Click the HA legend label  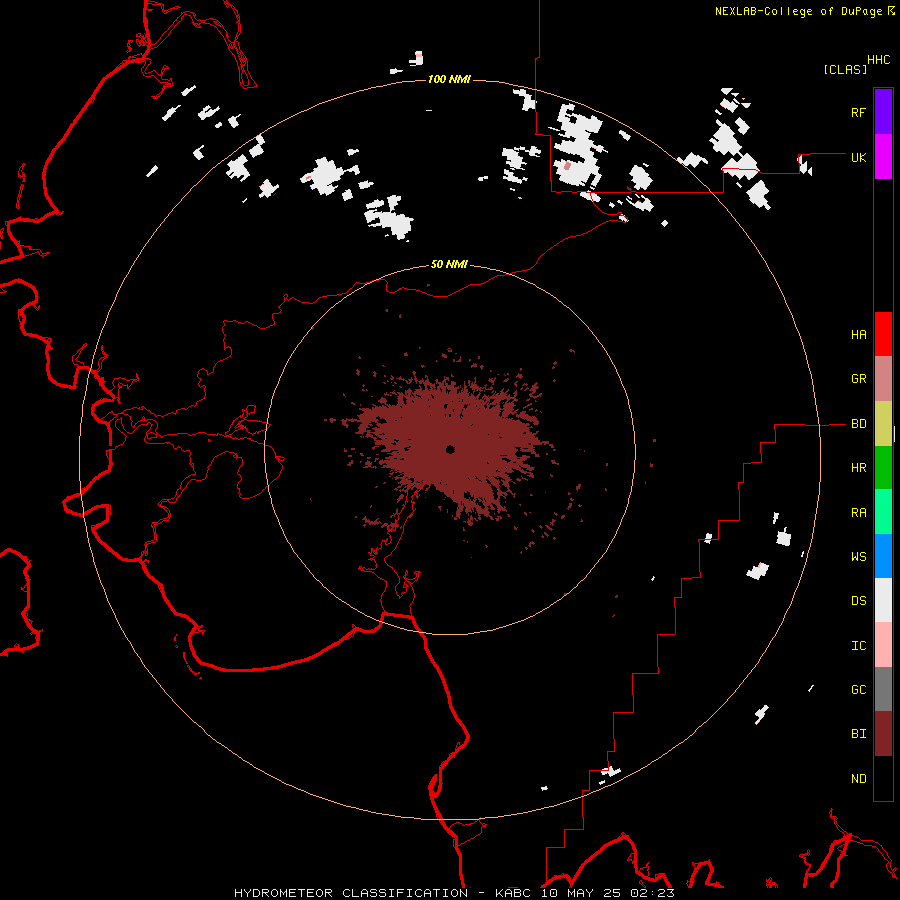pos(858,335)
